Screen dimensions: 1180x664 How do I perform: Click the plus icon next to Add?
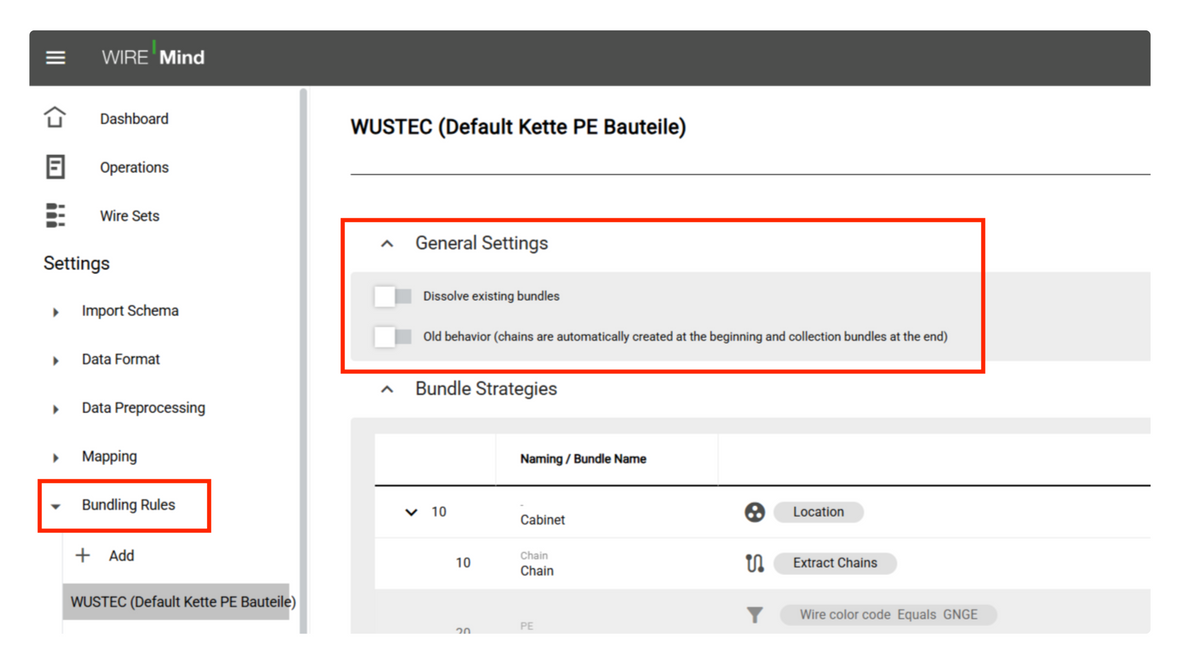coord(83,556)
